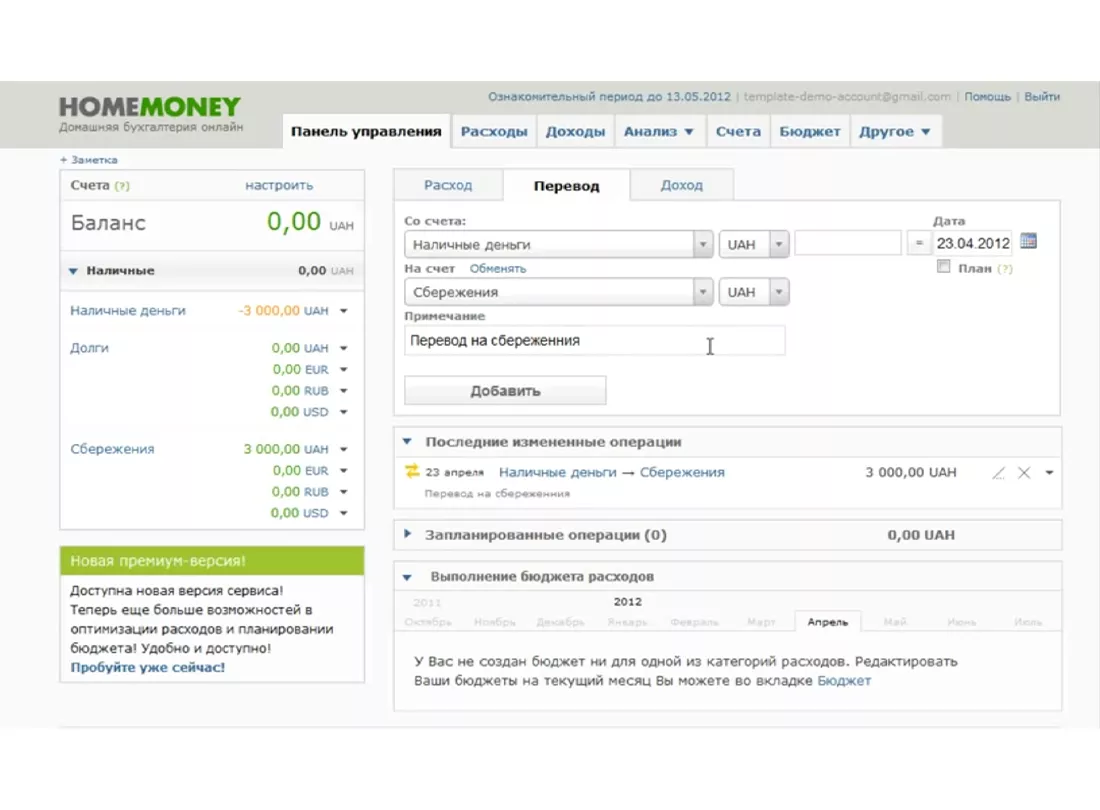Screen dimensions: 1100x810
Task: Open menu arrow for Долги 0,00 RUB
Action: point(344,391)
